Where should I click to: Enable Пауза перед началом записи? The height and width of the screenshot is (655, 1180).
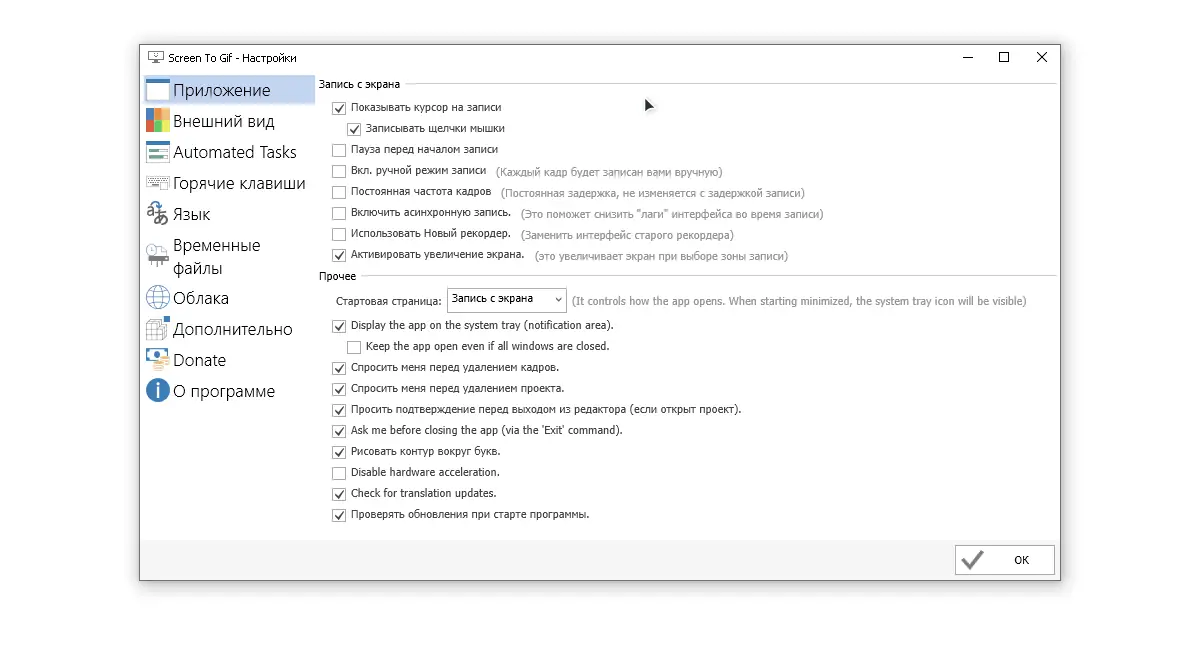[339, 151]
